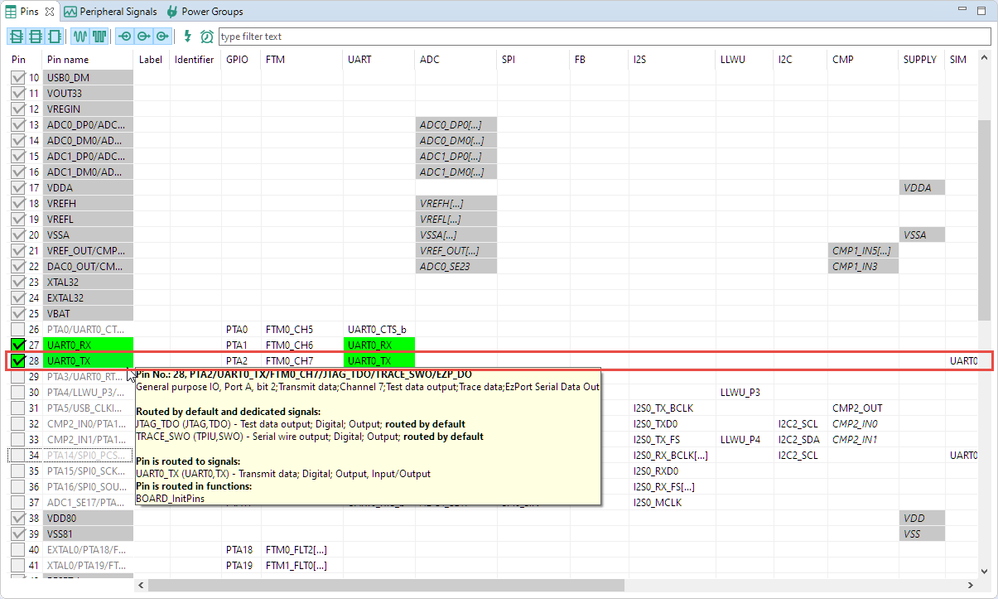The height and width of the screenshot is (599, 998).
Task: Check the pin 41 XTAL0/PTA19 checkbox
Action: (18, 565)
